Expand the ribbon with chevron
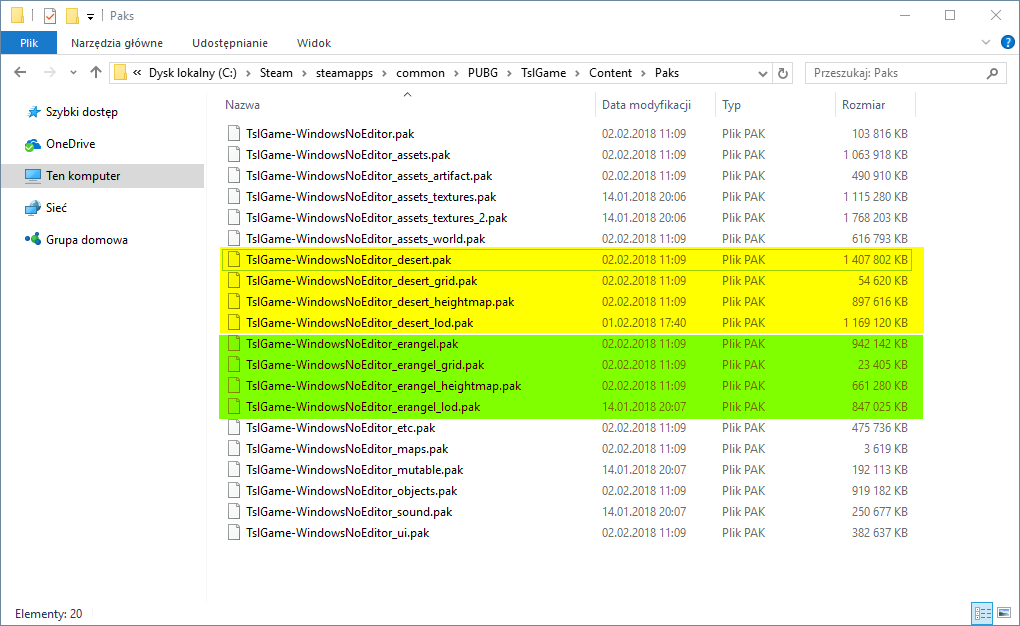The height and width of the screenshot is (626, 1020). (986, 42)
